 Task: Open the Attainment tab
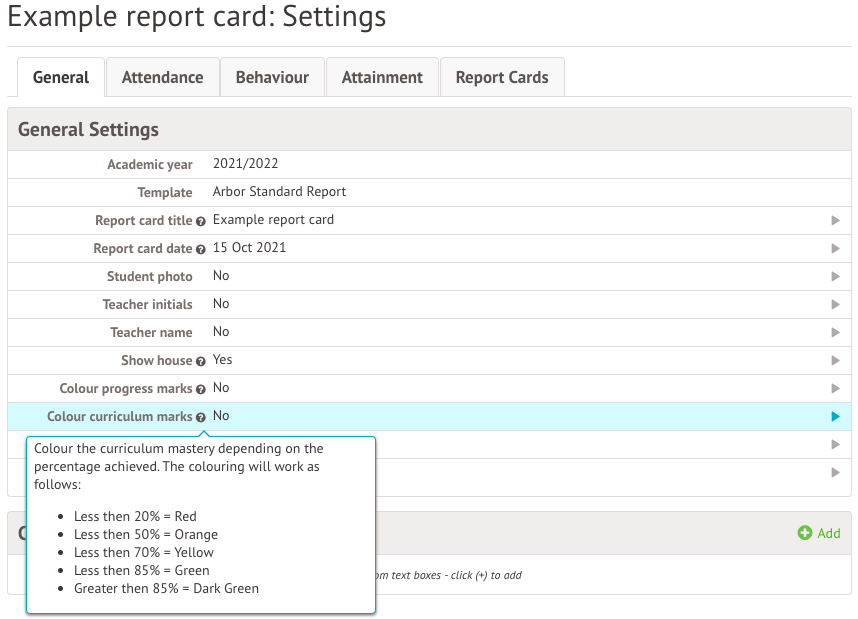[x=382, y=77]
